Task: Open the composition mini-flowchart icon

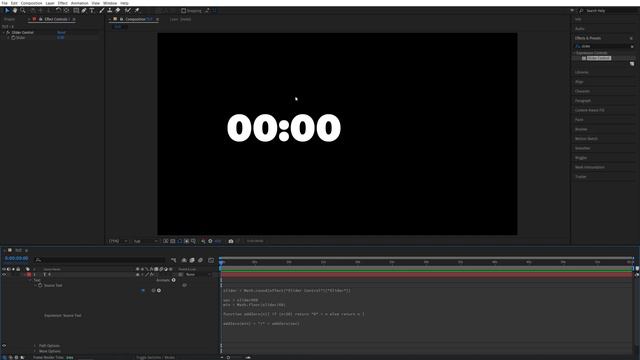Action: [173, 260]
